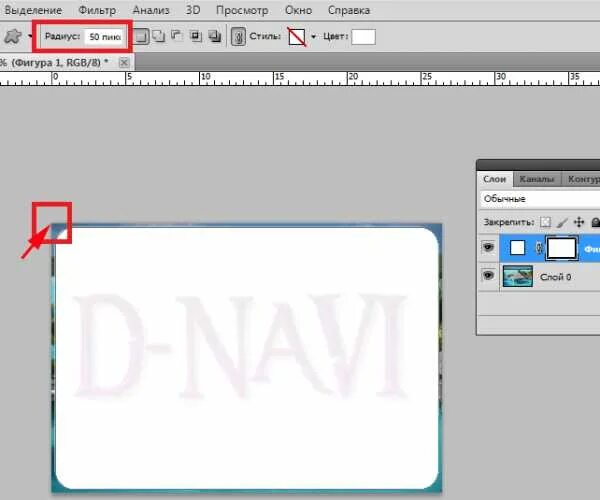Open the Справка menu

[349, 10]
